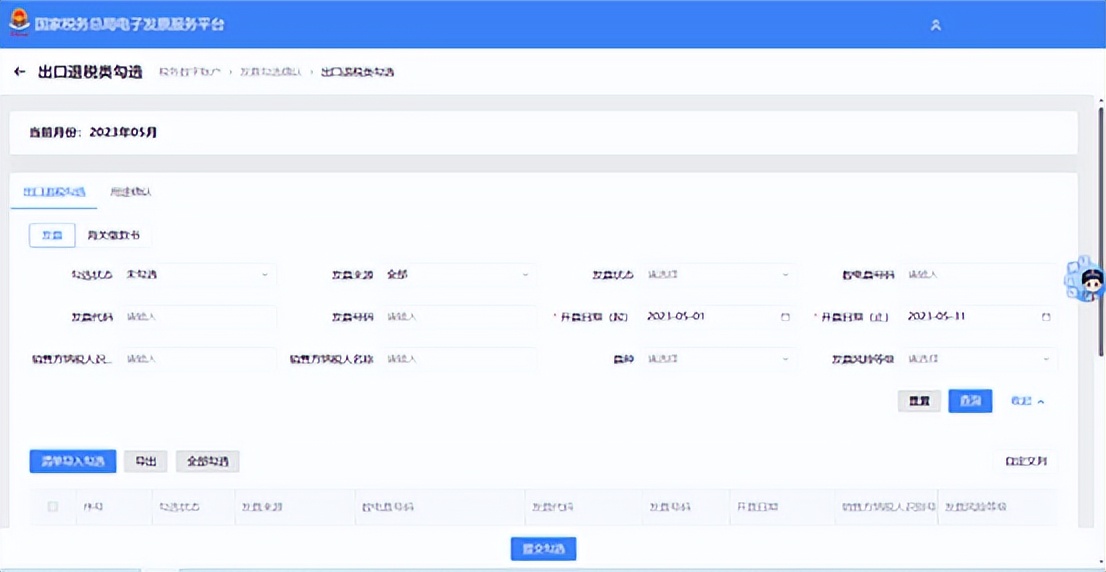Click the 当前月份: 2023年05月 text
Screen dimensions: 1106x572
click(92, 133)
